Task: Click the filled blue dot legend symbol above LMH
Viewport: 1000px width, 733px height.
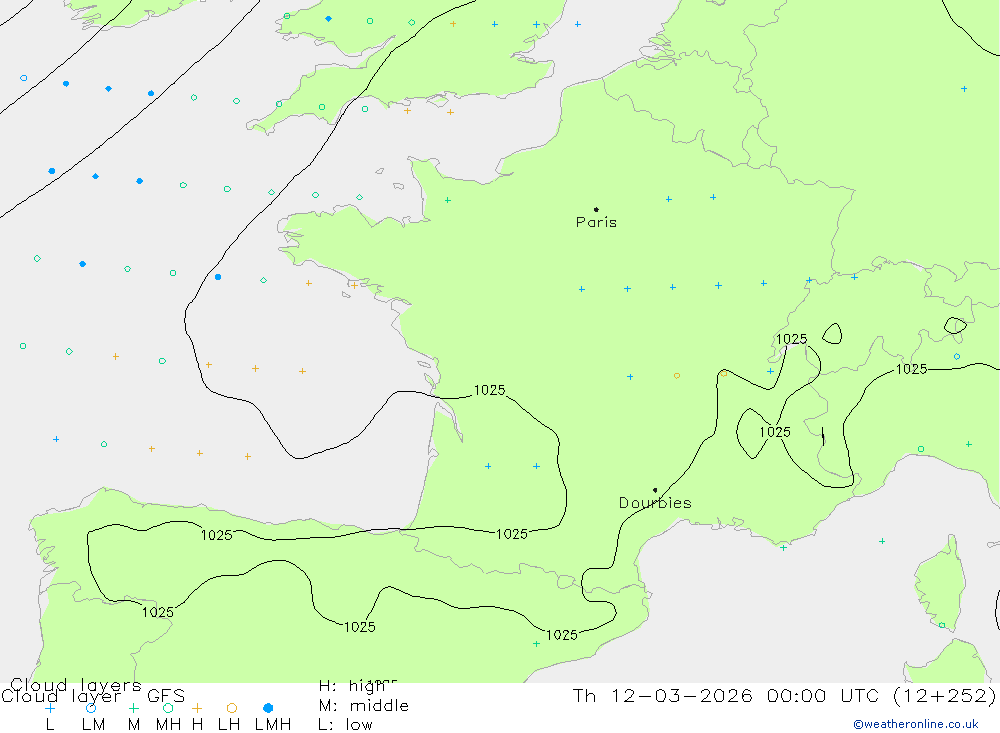Action: coord(268,707)
